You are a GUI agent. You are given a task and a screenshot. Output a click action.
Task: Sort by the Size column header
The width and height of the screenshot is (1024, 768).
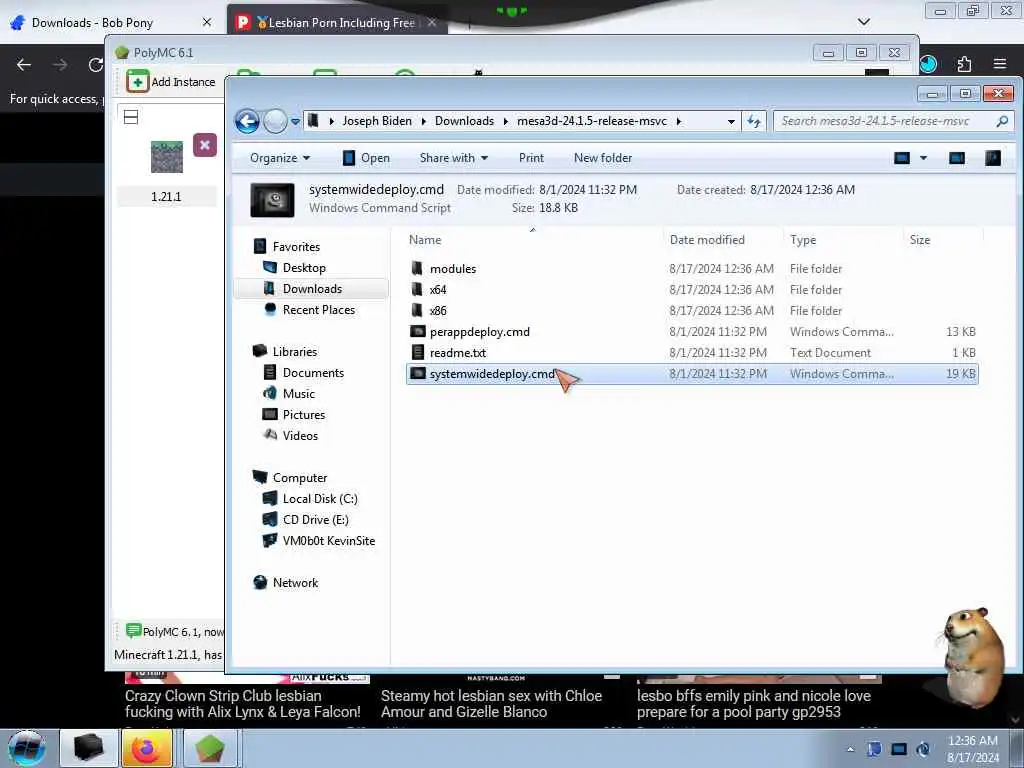[x=920, y=240]
